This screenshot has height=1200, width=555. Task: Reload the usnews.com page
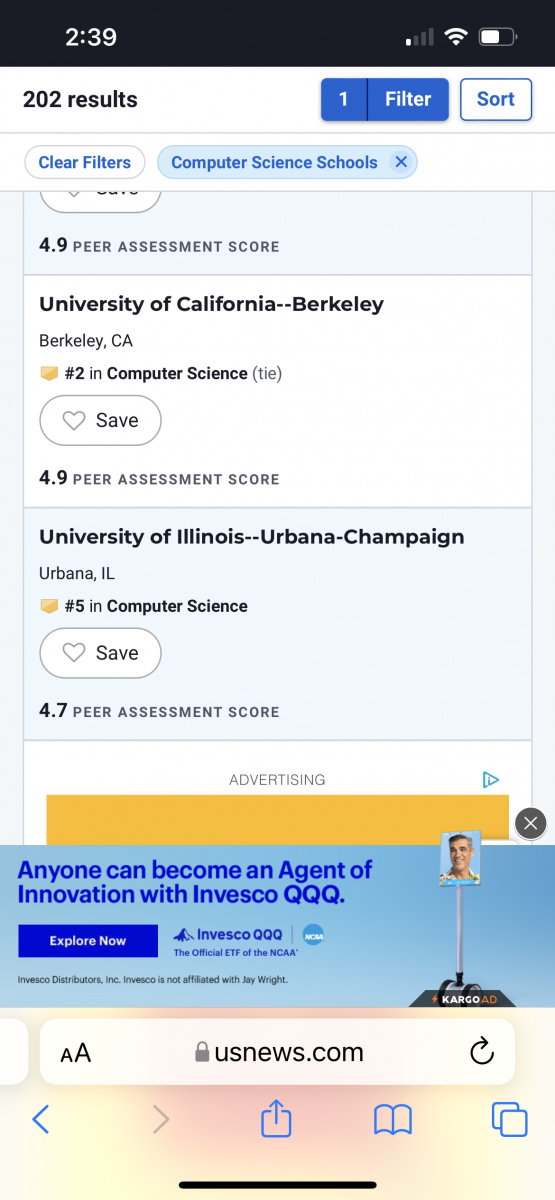(x=482, y=1051)
